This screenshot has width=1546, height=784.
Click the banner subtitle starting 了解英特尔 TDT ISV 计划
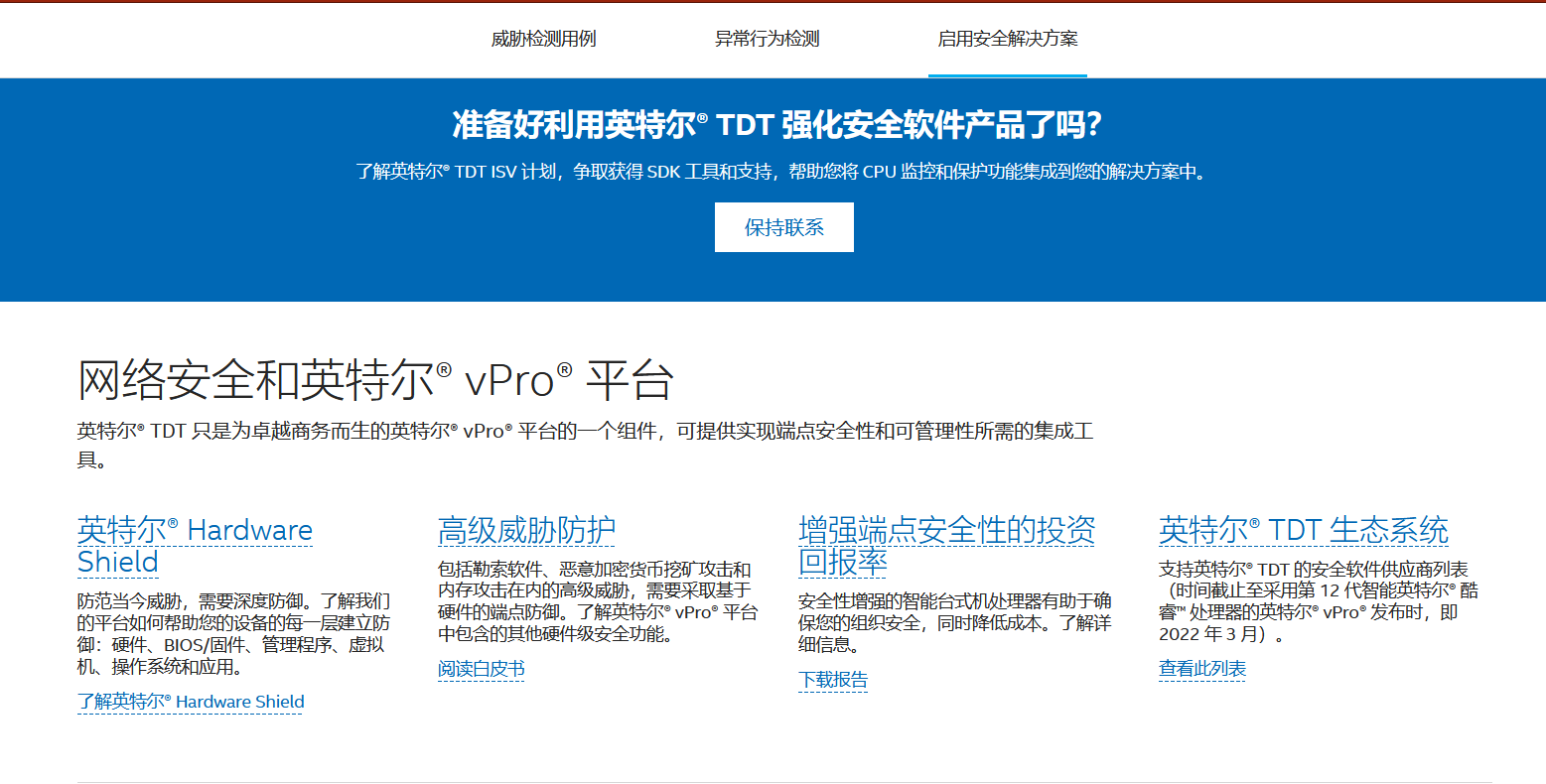coord(783,172)
